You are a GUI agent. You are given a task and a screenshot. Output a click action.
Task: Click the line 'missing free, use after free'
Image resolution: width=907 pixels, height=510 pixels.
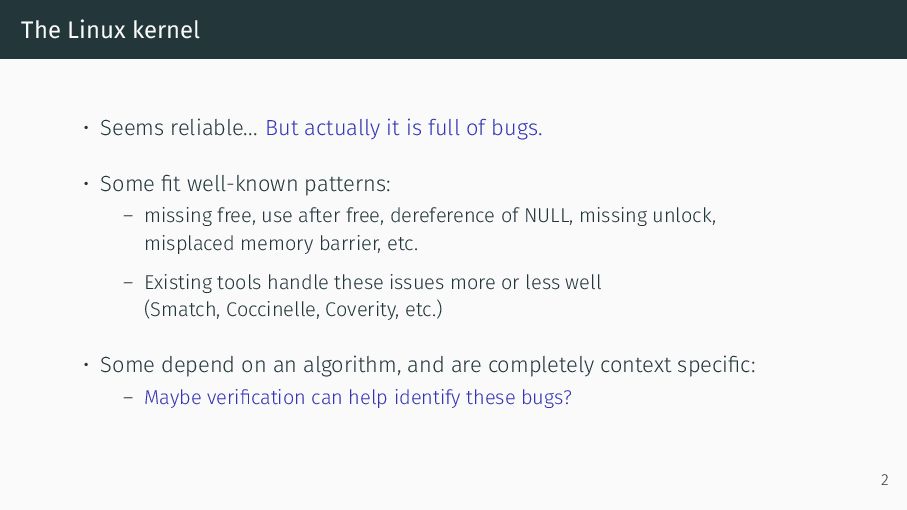point(264,215)
